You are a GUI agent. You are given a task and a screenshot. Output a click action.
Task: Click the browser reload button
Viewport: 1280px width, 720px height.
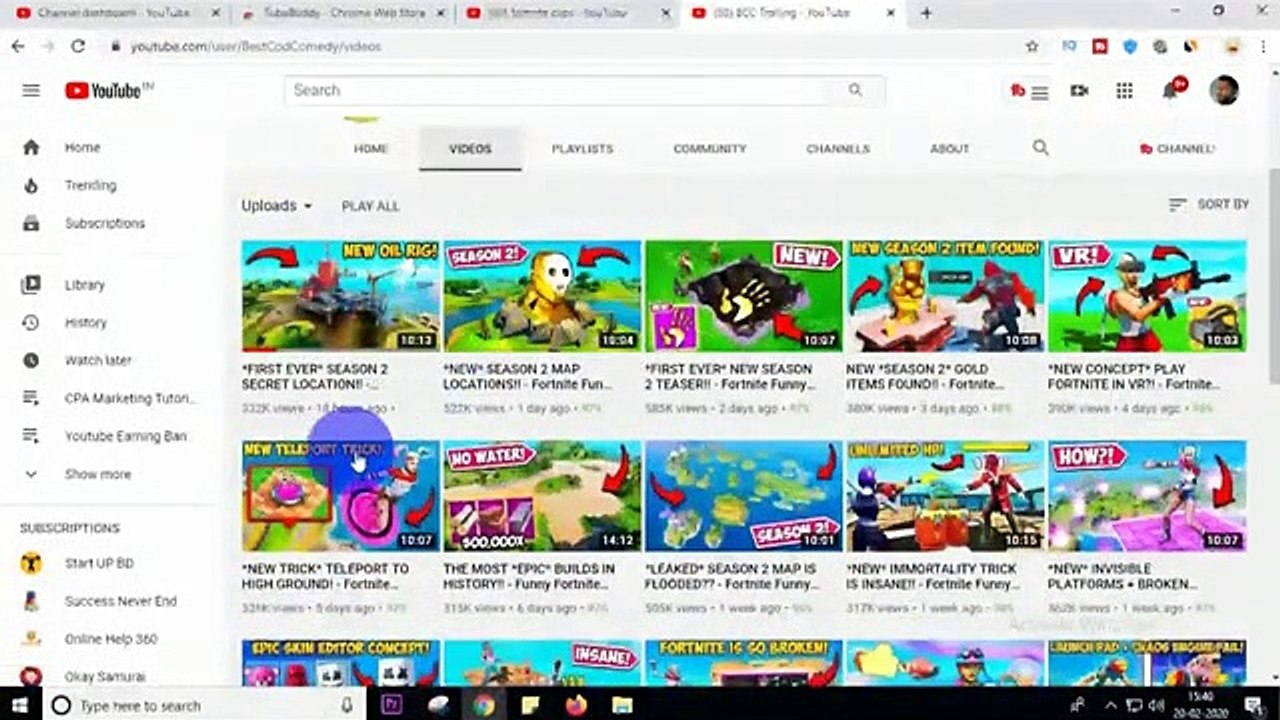click(78, 46)
